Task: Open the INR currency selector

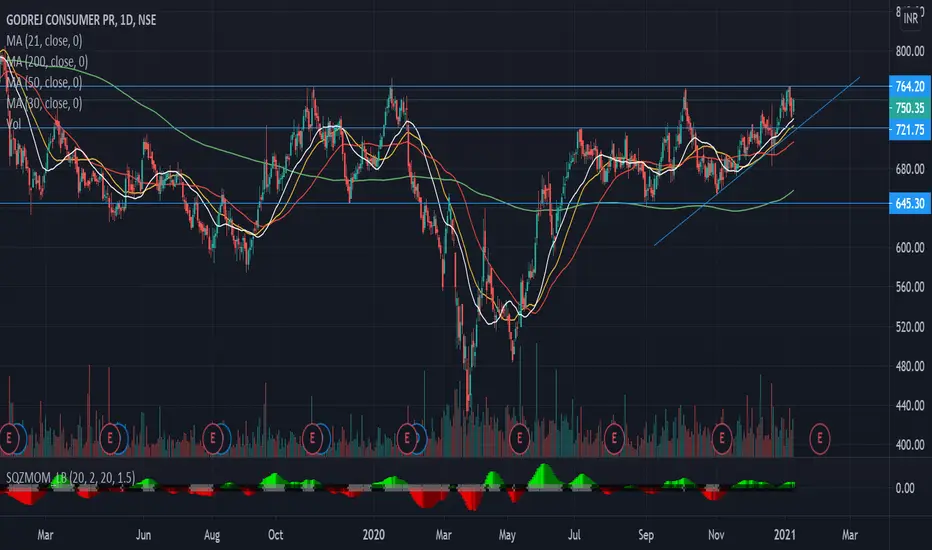Action: [x=910, y=18]
